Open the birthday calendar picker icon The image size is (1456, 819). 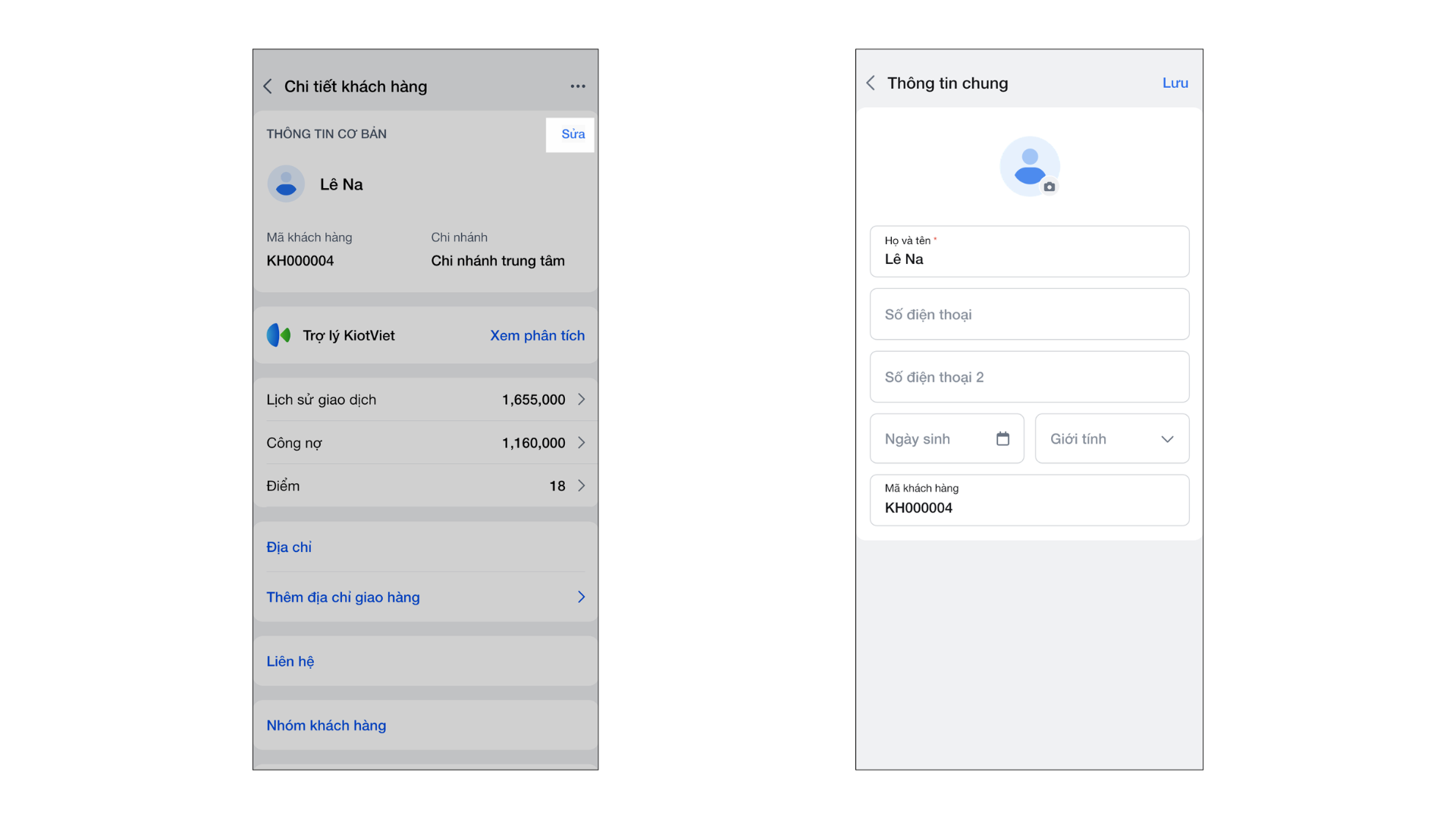tap(1003, 438)
